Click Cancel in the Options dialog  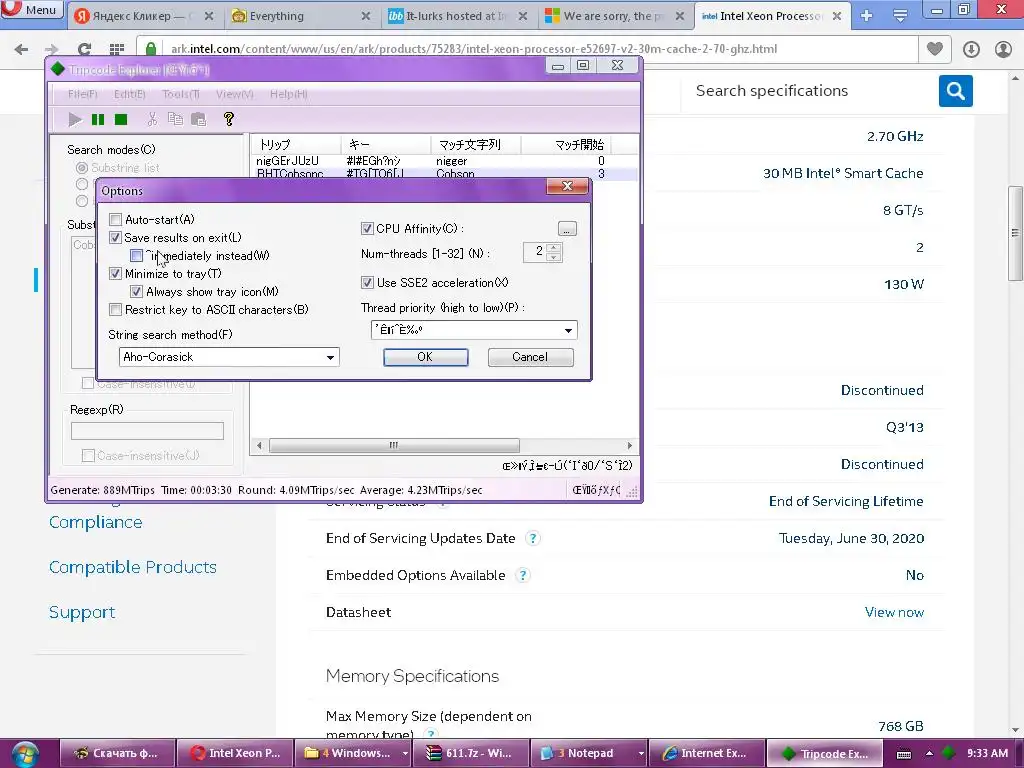530,357
